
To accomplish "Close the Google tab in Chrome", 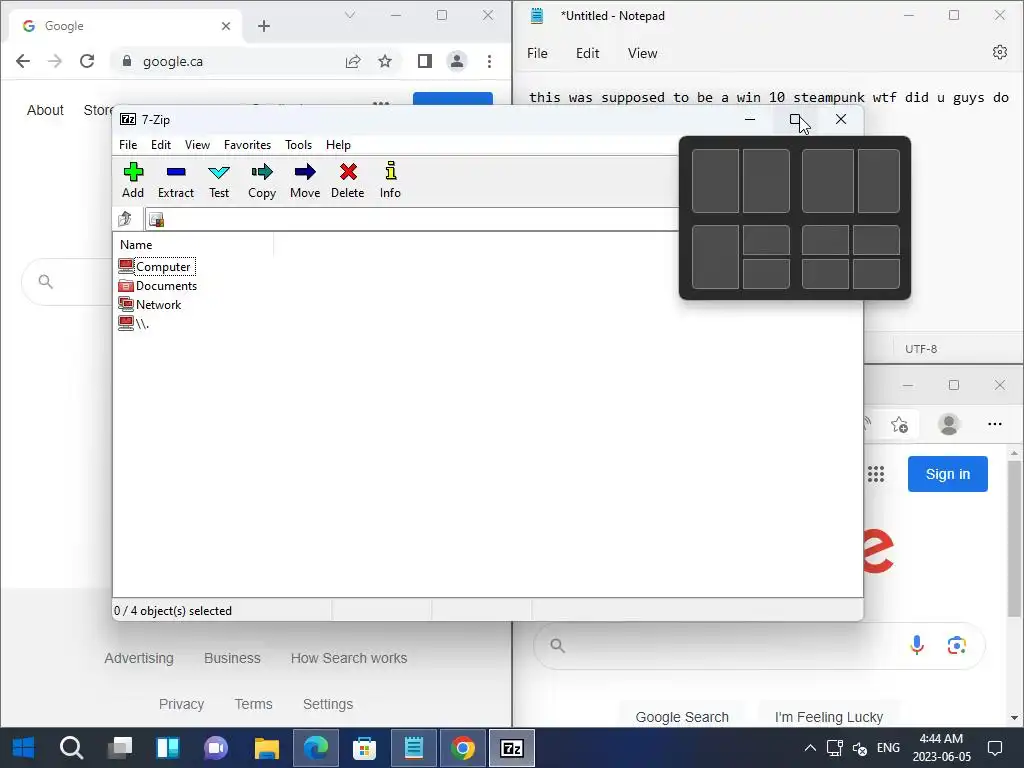I will [226, 26].
